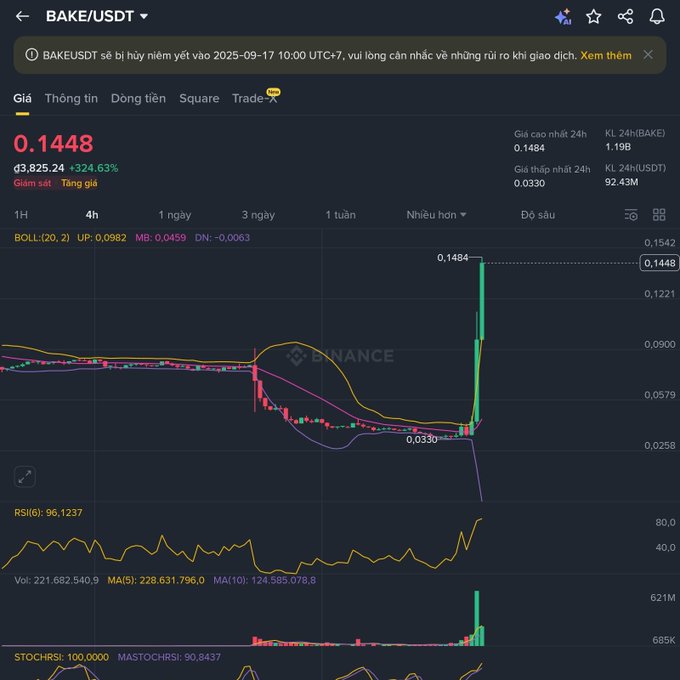Tap the +324.63% change value

coord(94,168)
